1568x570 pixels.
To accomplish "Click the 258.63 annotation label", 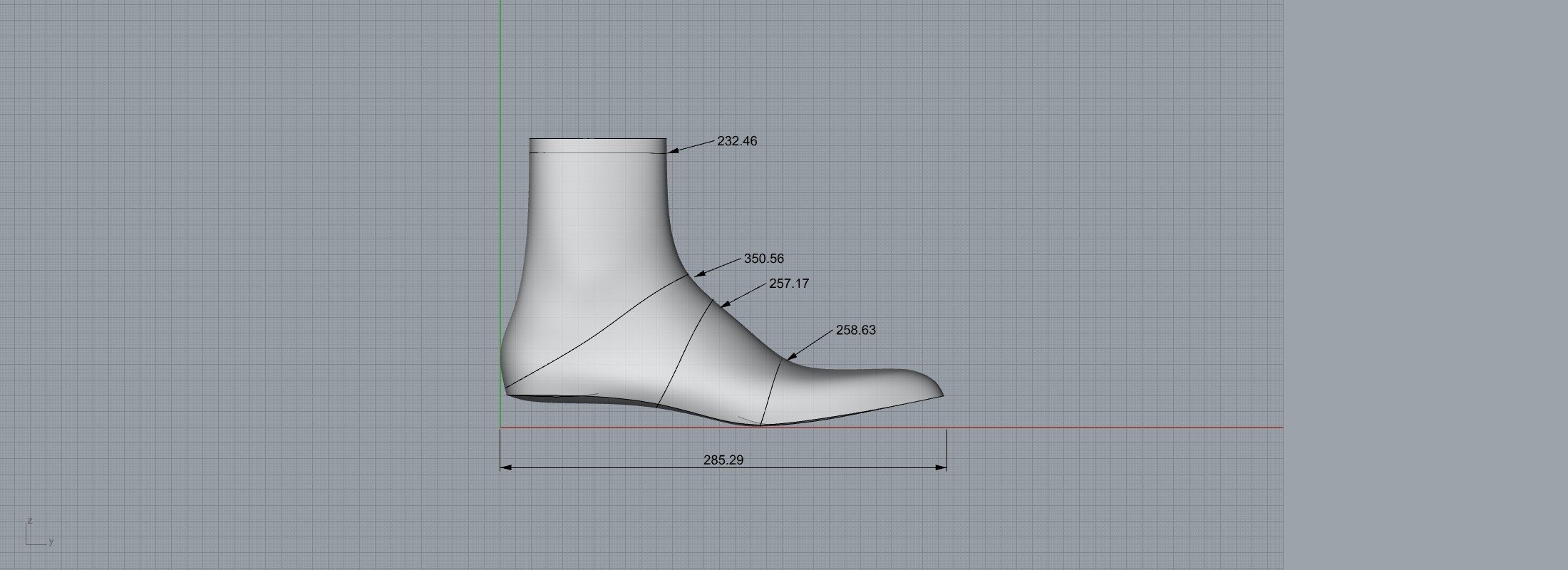I will point(855,330).
